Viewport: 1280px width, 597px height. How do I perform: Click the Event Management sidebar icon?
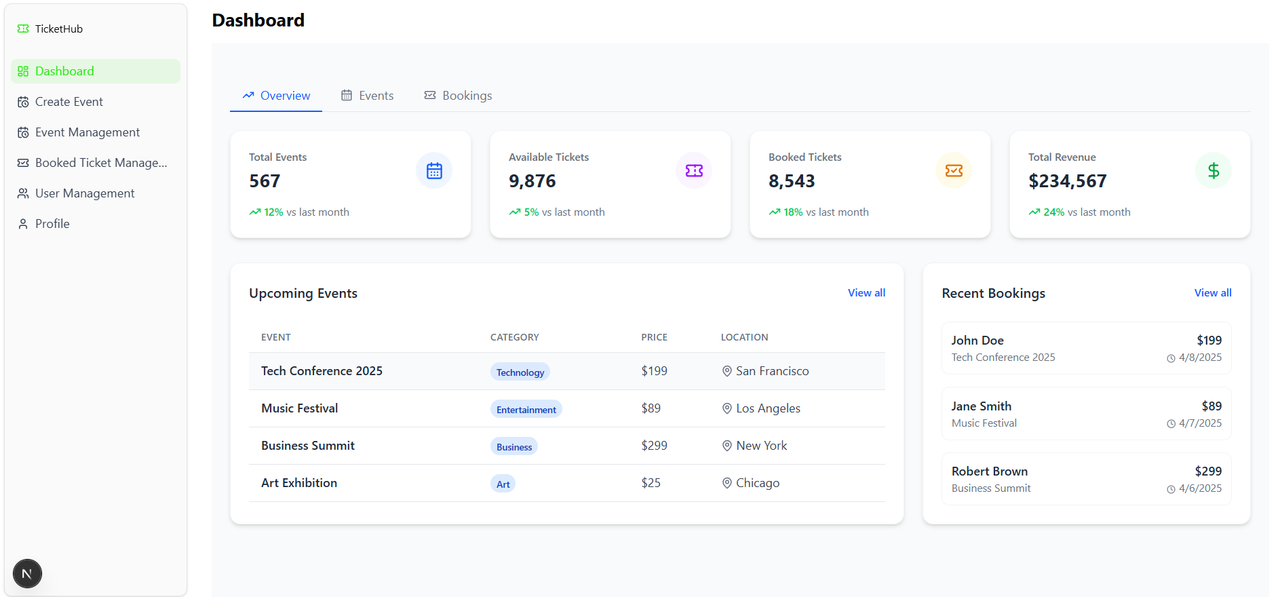point(23,132)
